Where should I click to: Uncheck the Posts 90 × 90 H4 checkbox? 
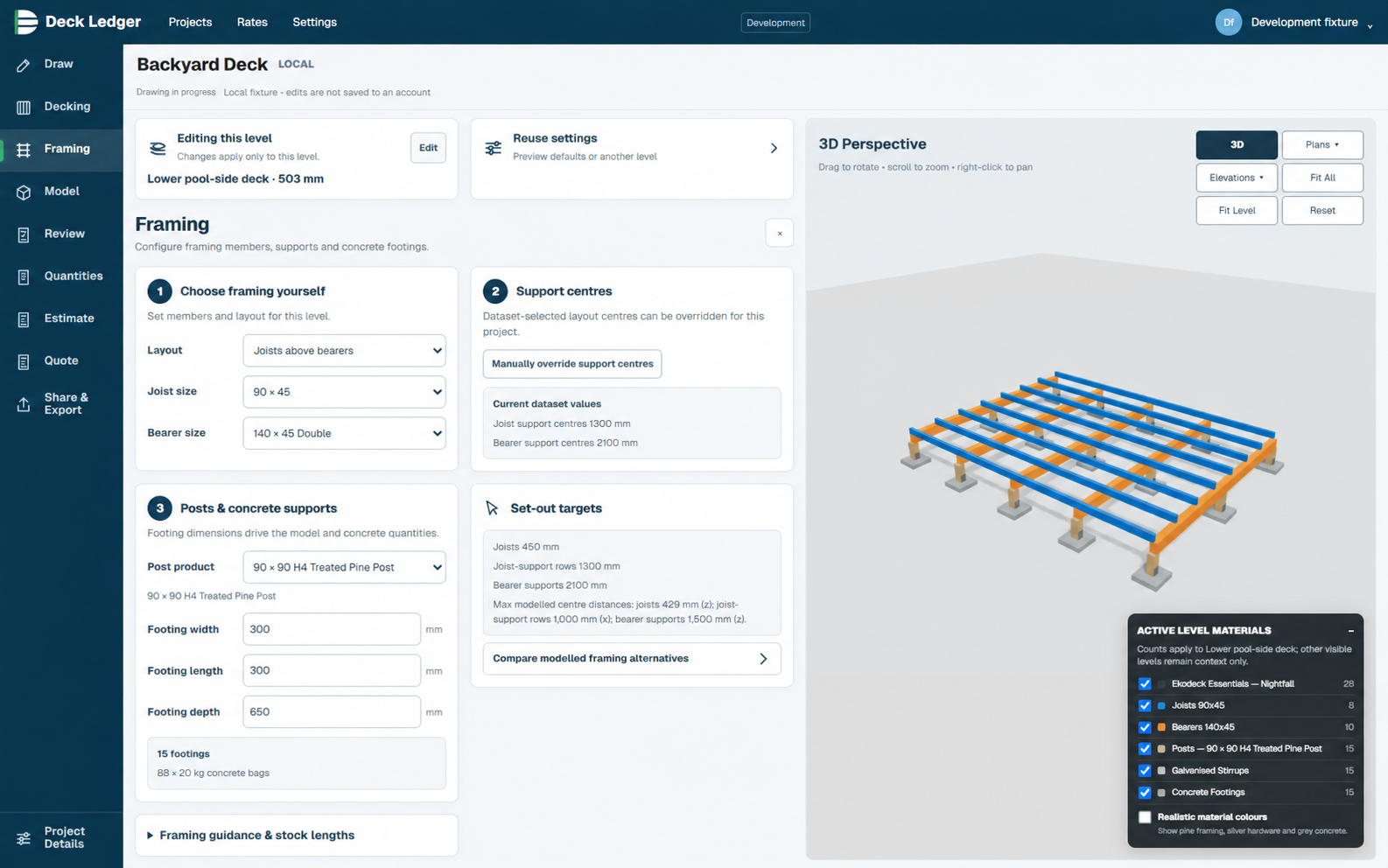(x=1145, y=749)
